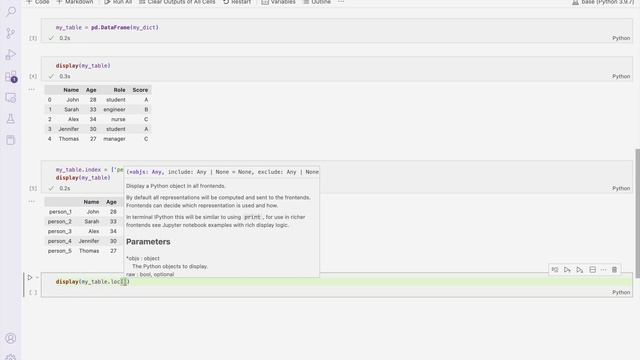
Task: Open output actions ellipsis for cell 4 table
Action: 32,89
